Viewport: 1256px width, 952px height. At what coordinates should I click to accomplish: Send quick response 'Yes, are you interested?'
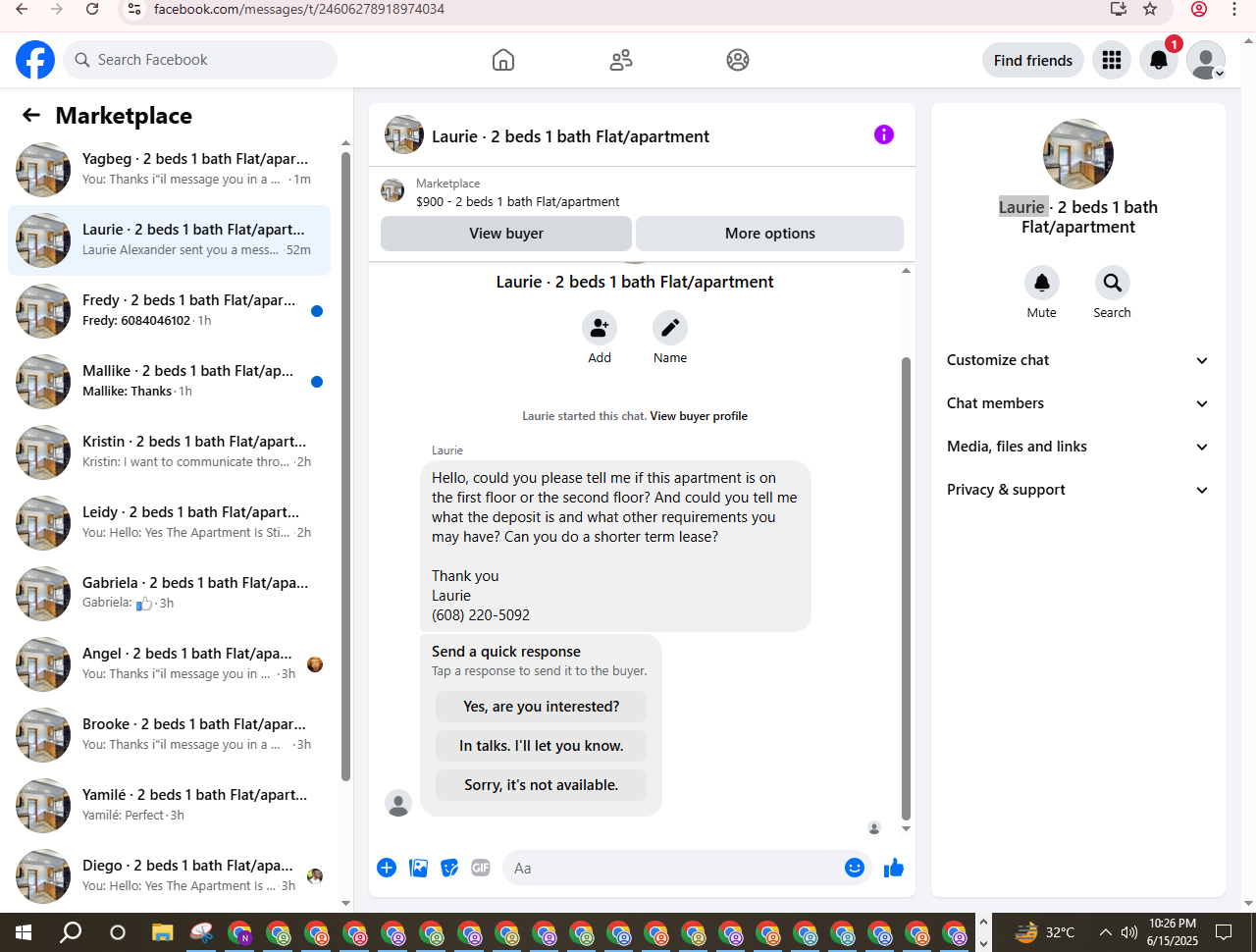[542, 707]
